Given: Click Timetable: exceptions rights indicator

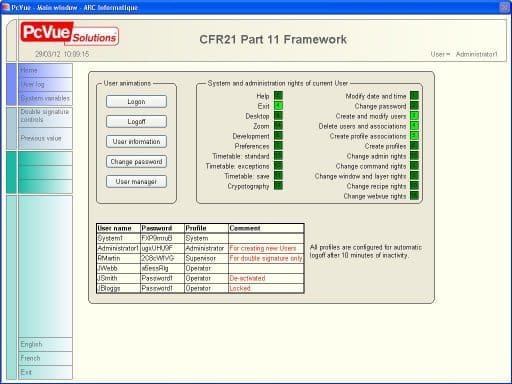Looking at the screenshot, I should coord(278,166).
